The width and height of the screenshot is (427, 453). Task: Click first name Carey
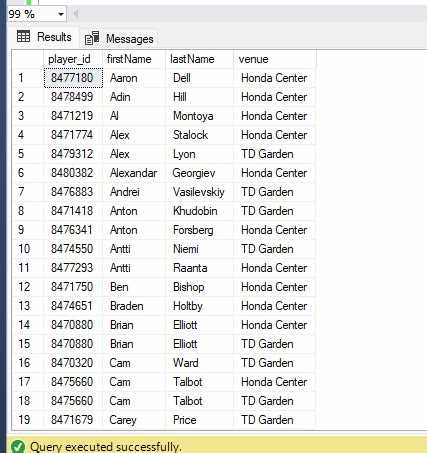tap(123, 420)
